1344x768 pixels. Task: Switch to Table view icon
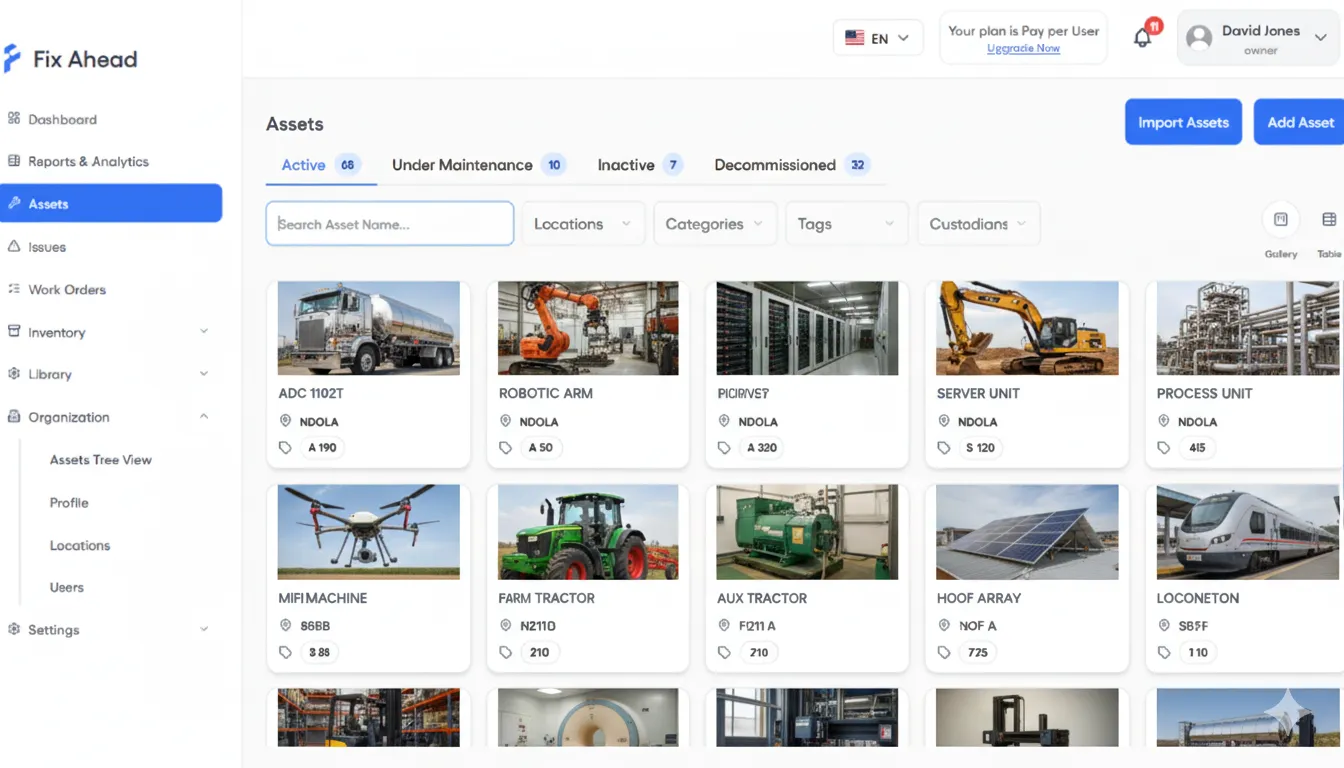pyautogui.click(x=1329, y=220)
